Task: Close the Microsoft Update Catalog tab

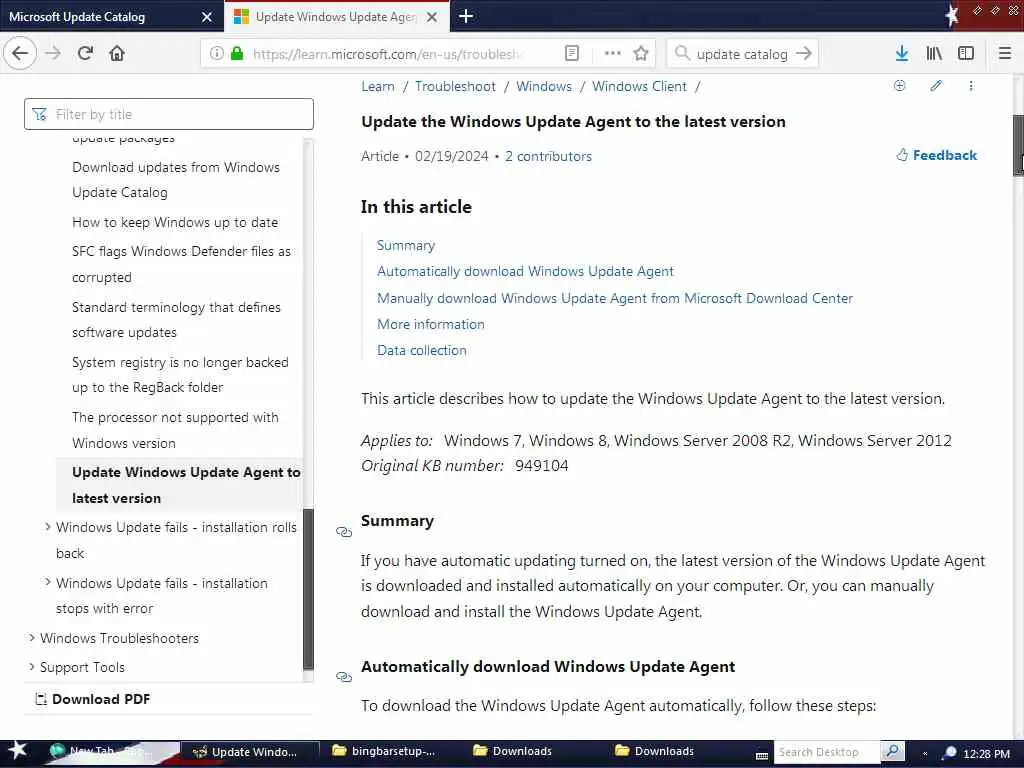Action: click(x=206, y=17)
